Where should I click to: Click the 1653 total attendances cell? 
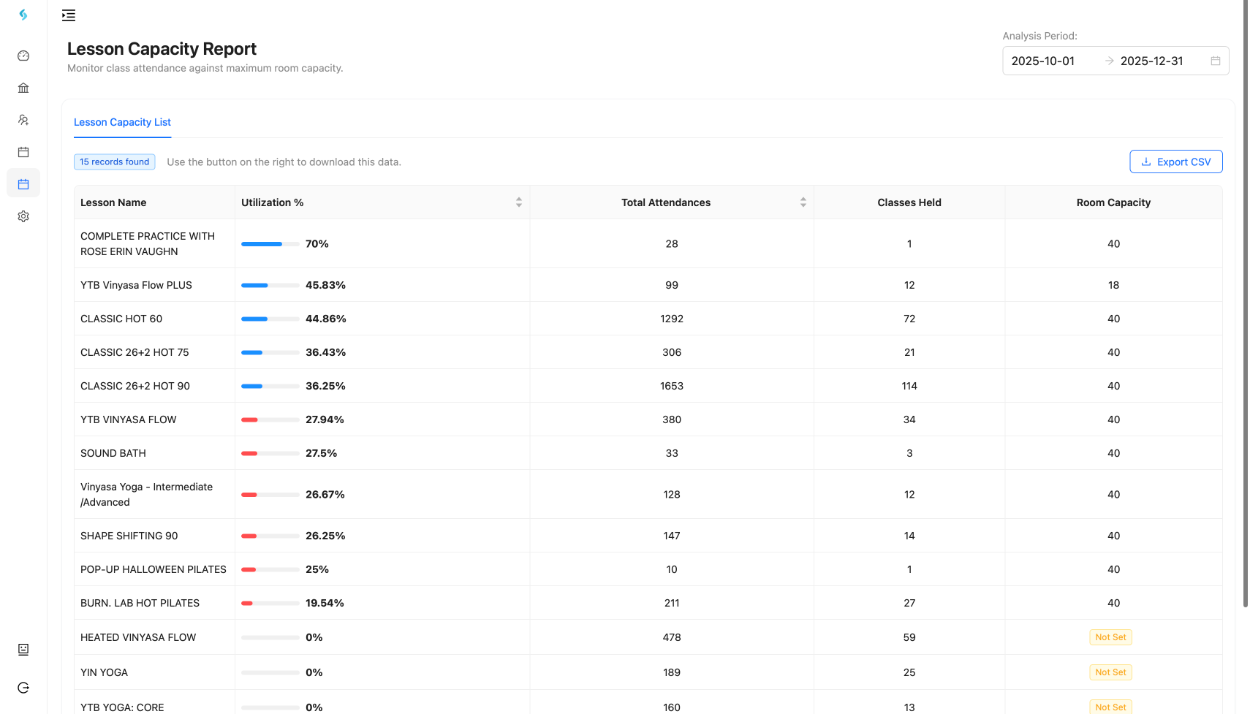pos(671,386)
